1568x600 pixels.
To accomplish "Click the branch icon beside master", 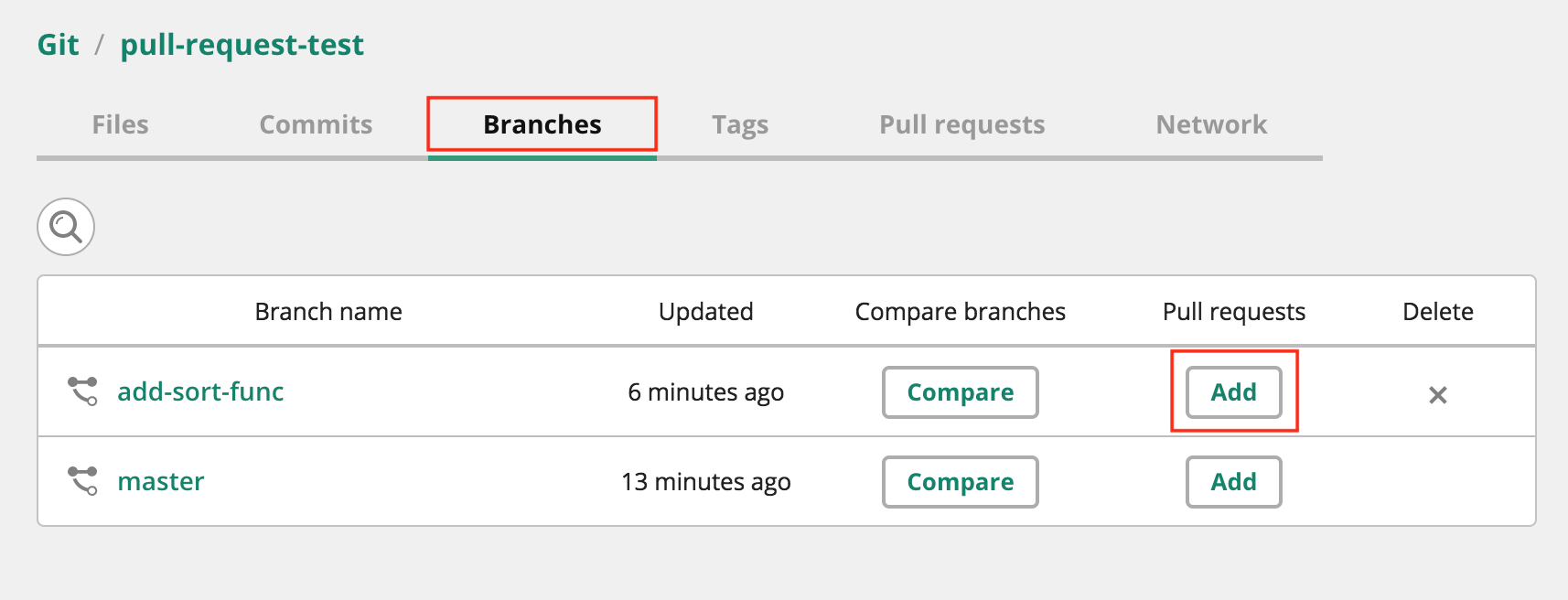I will (83, 481).
